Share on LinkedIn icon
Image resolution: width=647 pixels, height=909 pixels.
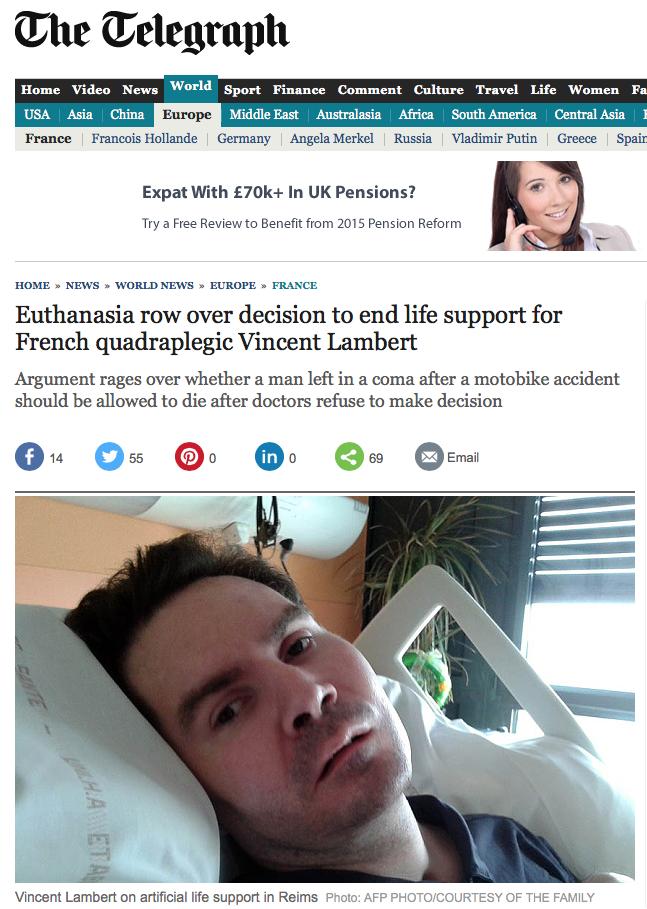[270, 457]
